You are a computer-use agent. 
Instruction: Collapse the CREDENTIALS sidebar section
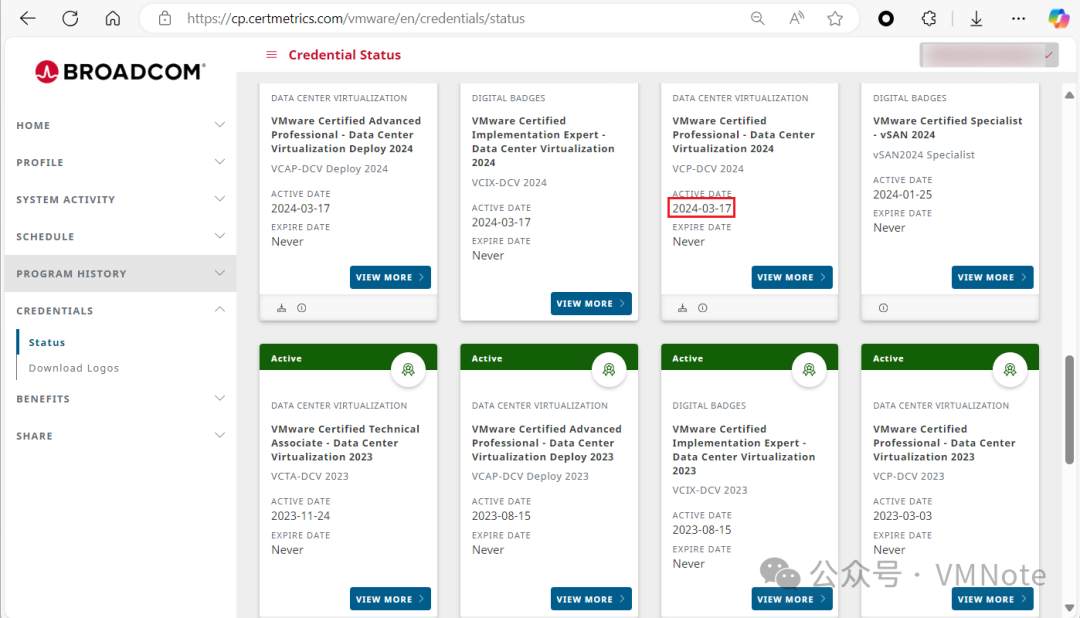[x=120, y=311]
